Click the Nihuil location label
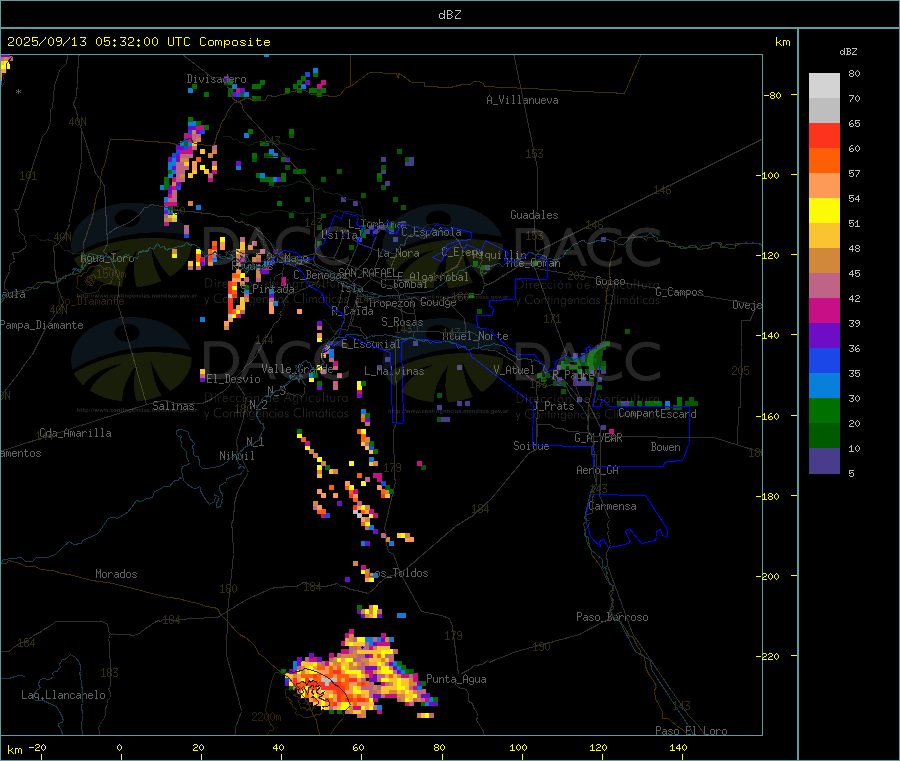Viewport: 900px width, 761px height. pyautogui.click(x=236, y=456)
